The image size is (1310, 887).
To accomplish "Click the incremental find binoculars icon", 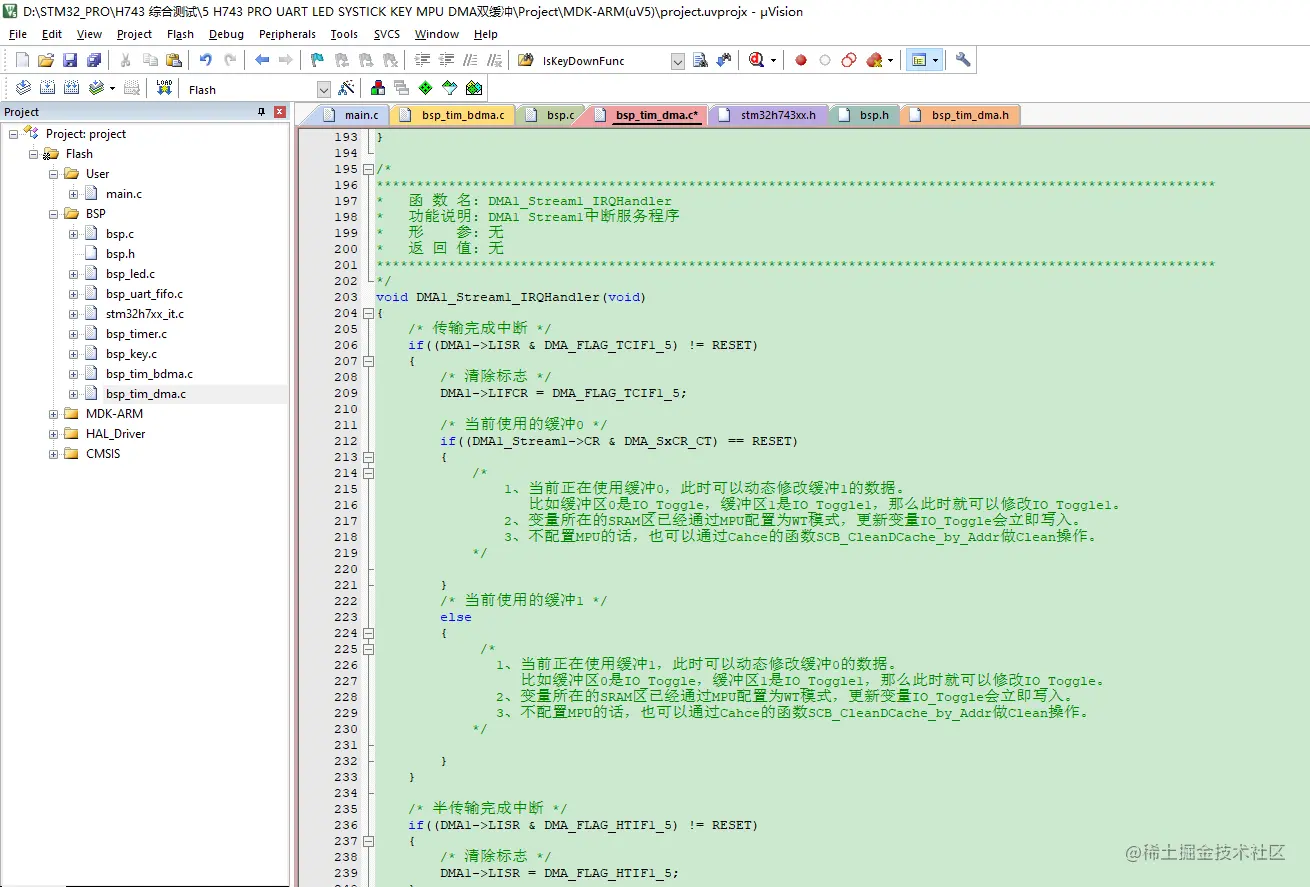I will (x=724, y=61).
